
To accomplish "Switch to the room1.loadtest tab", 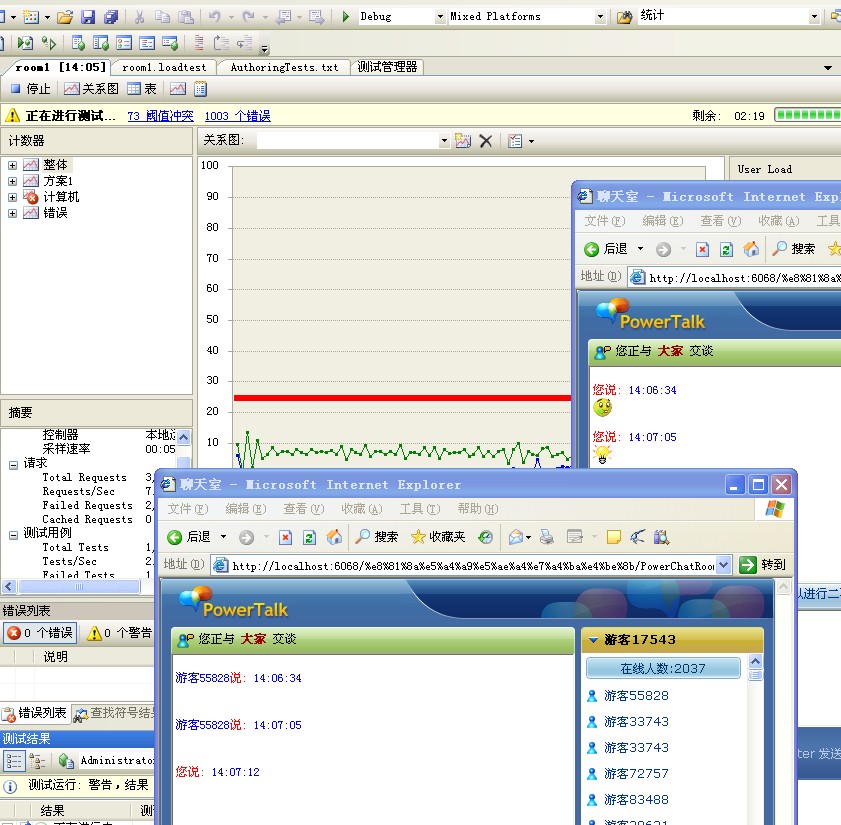I will tap(164, 68).
